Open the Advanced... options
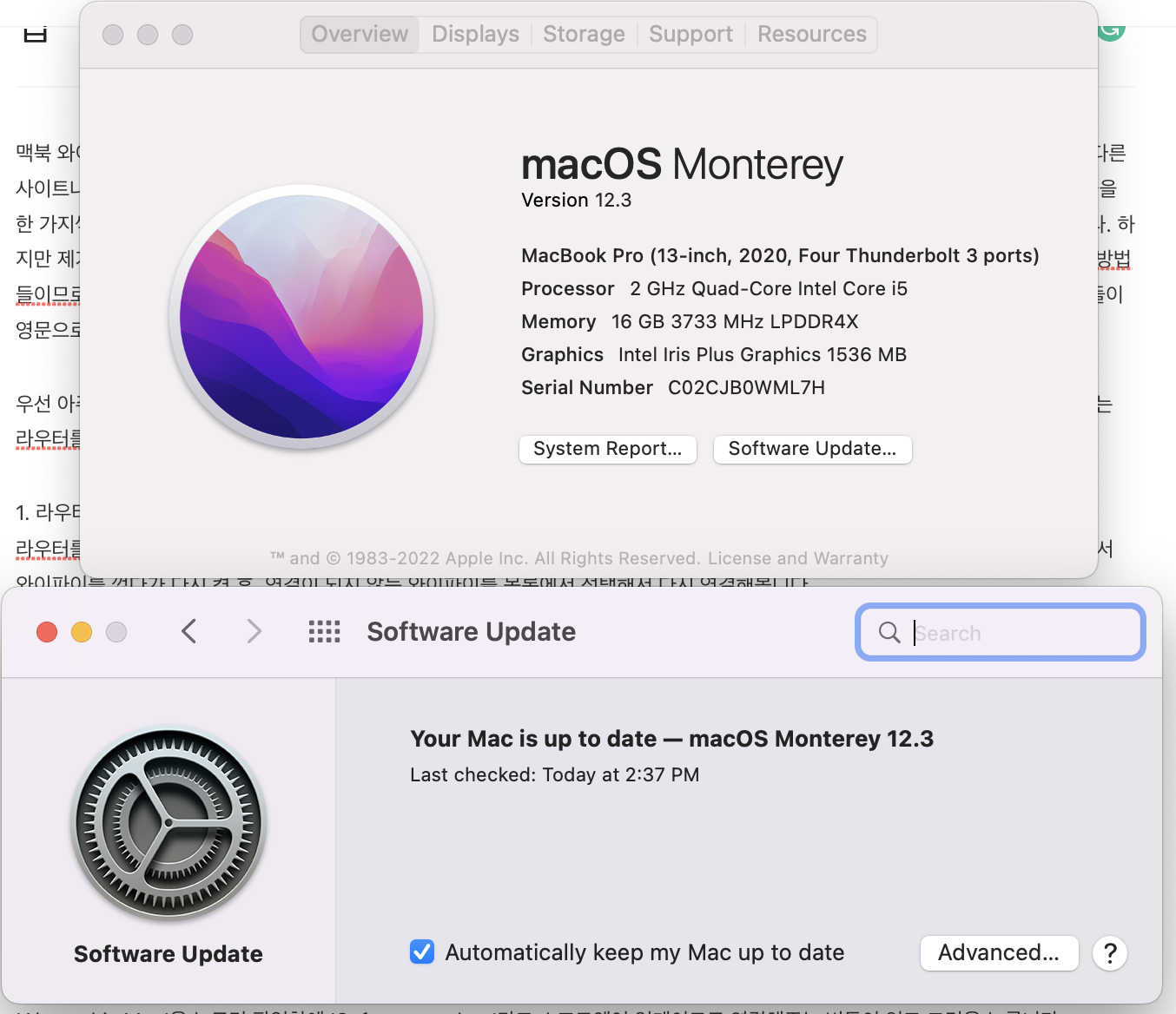This screenshot has height=1014, width=1176. point(999,953)
